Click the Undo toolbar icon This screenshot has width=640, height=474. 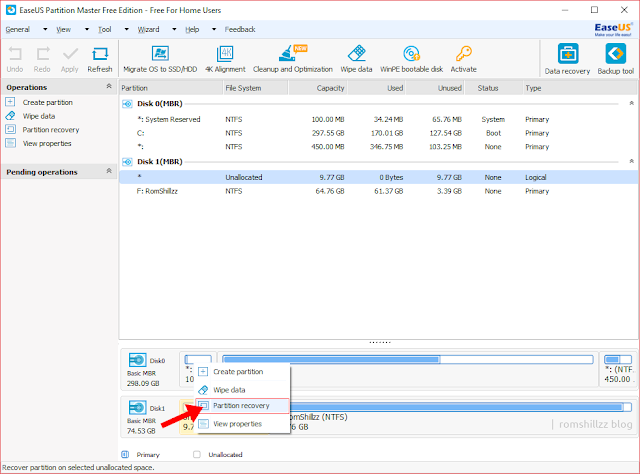click(15, 59)
